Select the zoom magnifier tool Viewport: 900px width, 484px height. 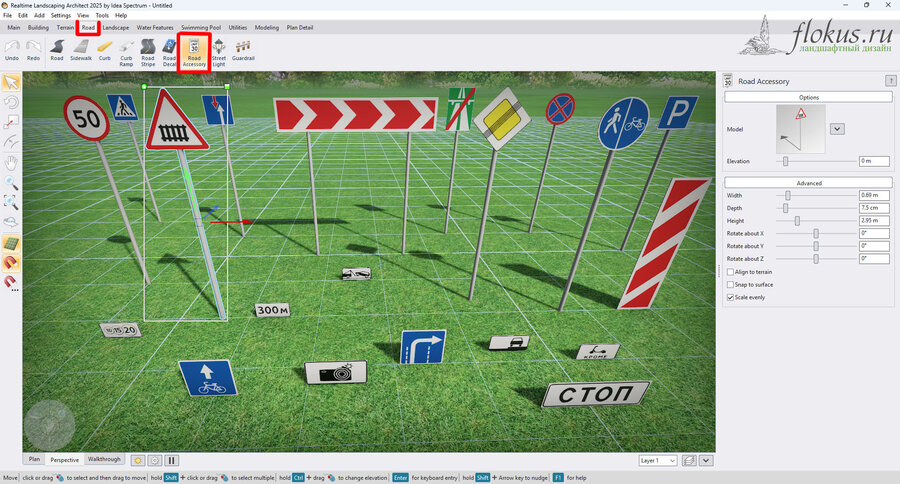(11, 183)
